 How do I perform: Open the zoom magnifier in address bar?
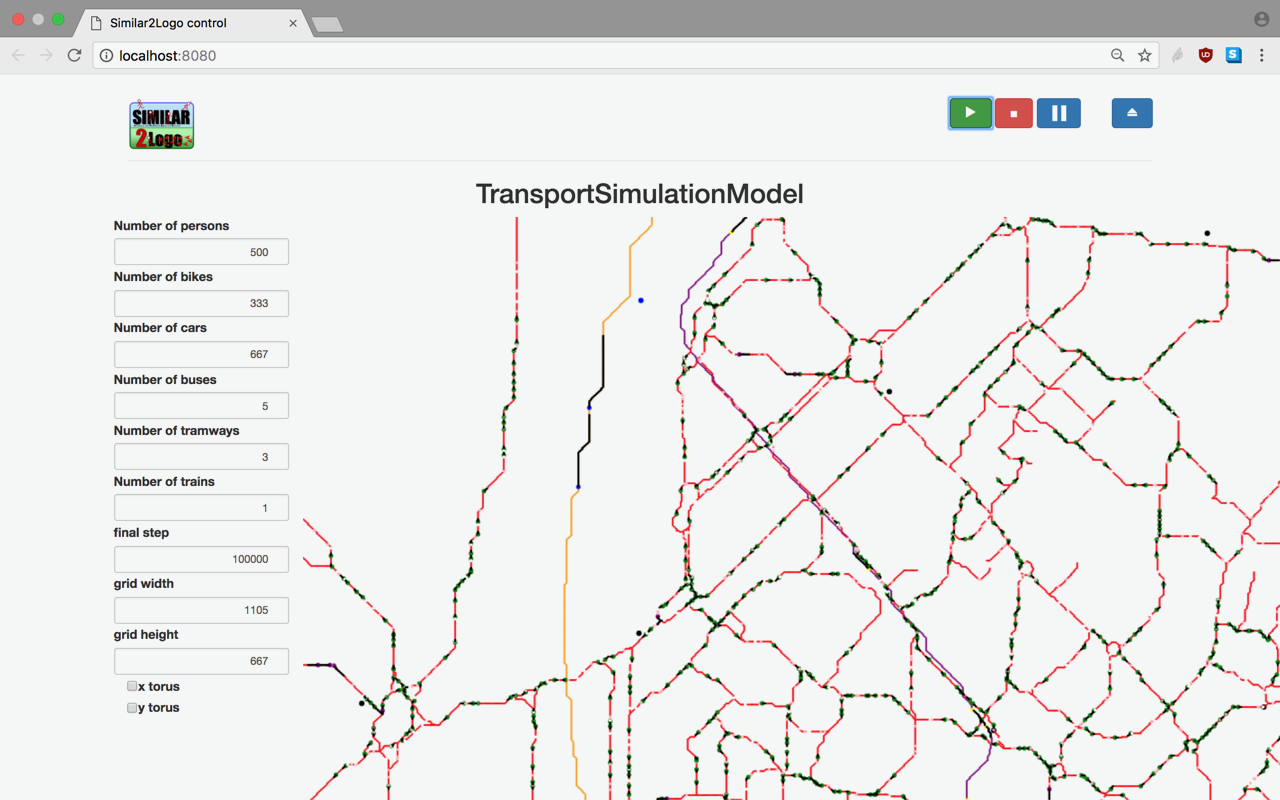coord(1117,56)
